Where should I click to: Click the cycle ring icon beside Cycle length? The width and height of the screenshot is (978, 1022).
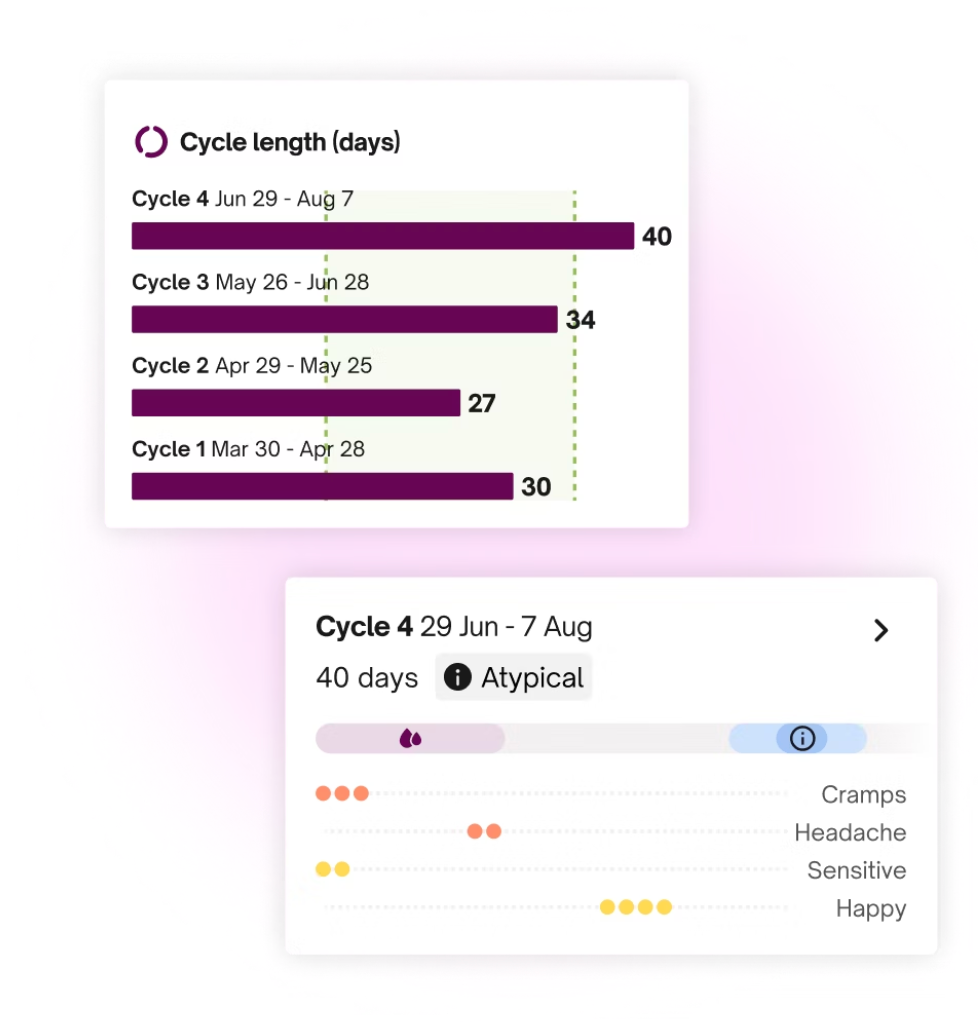point(151,142)
